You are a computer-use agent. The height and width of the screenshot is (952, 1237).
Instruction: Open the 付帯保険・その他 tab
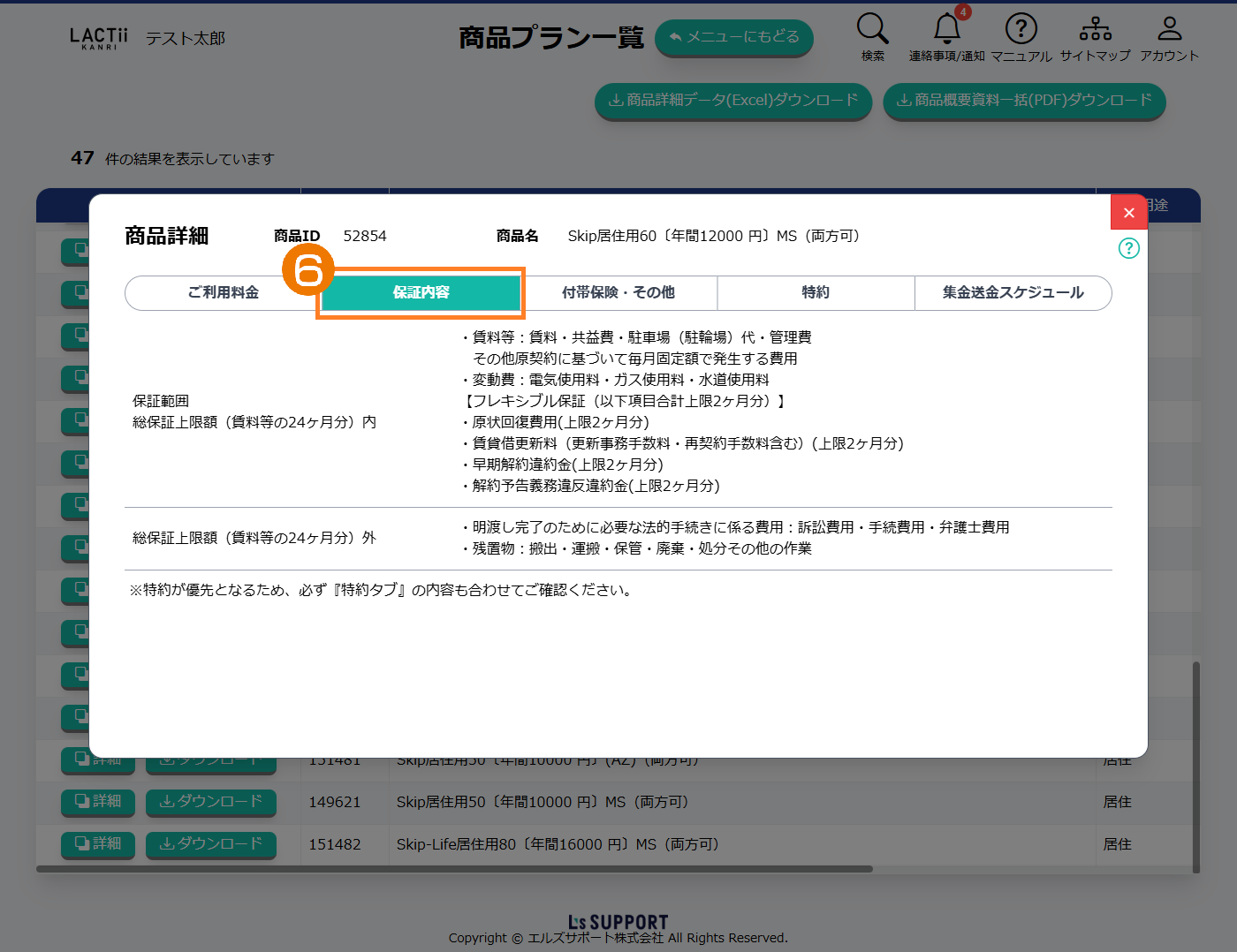coord(618,292)
